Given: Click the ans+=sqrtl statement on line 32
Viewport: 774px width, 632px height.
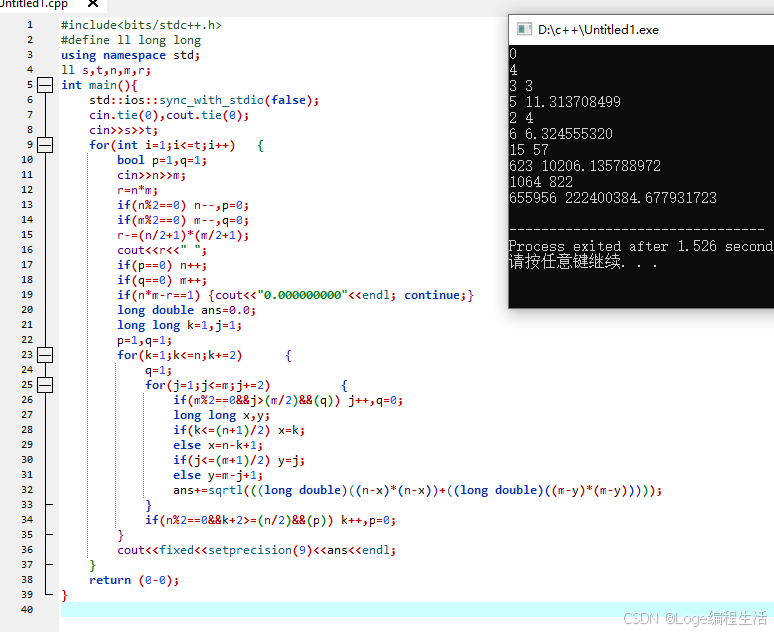Looking at the screenshot, I should 417,490.
